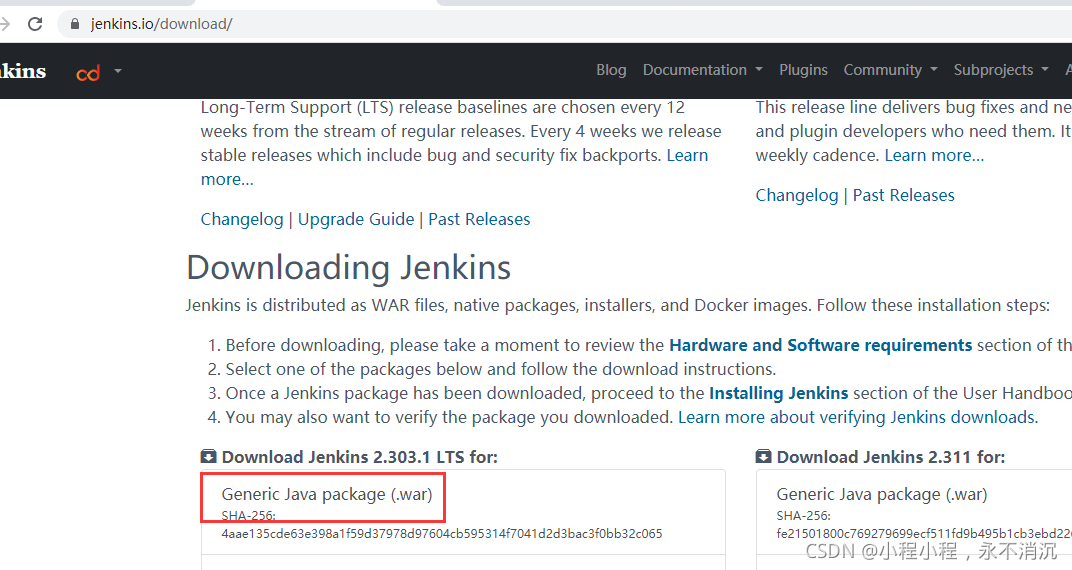Open the CD Foundation logo menu
The image size is (1072, 570).
(x=88, y=72)
